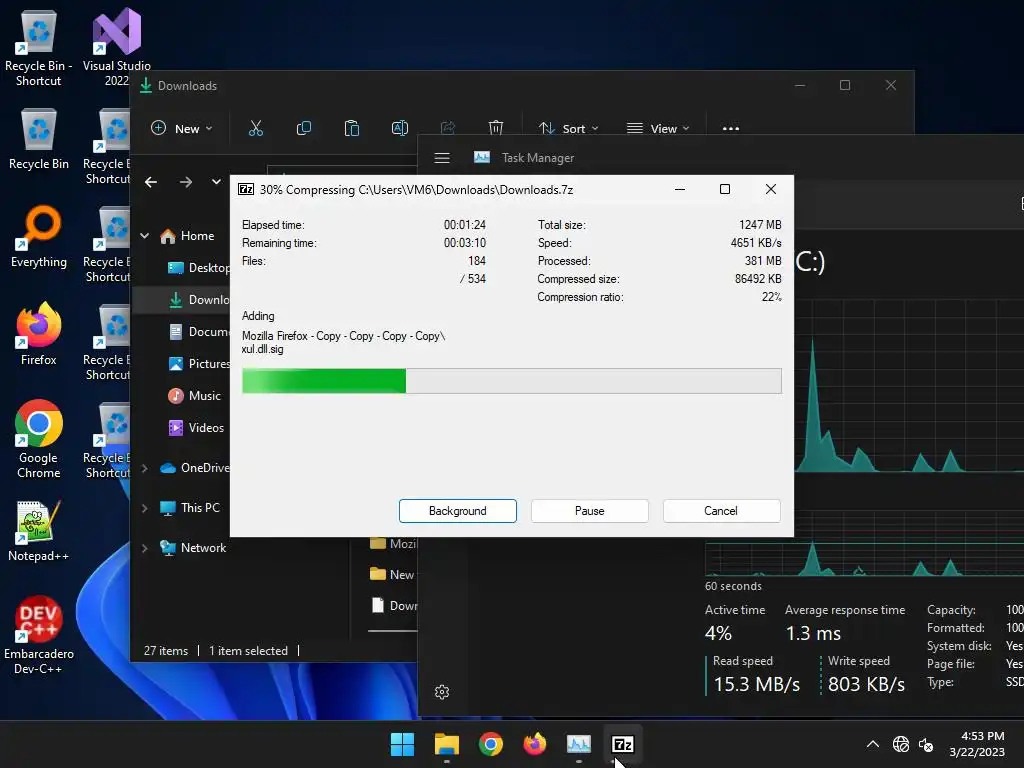Maximize the 7-Zip compressing dialog
The height and width of the screenshot is (768, 1024).
[x=725, y=189]
